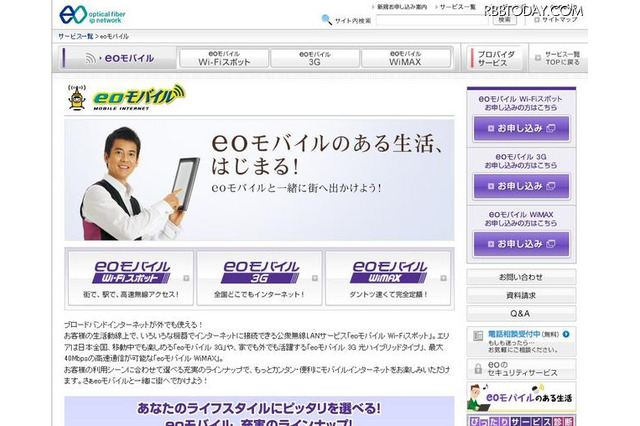The width and height of the screenshot is (640, 426).
Task: Click the arrow icon on the WiMAX card
Action: pyautogui.click(x=443, y=278)
